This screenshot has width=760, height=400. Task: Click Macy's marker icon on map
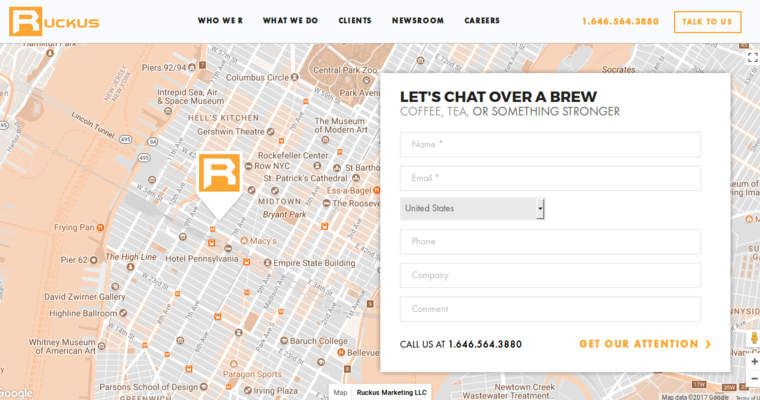[x=242, y=241]
